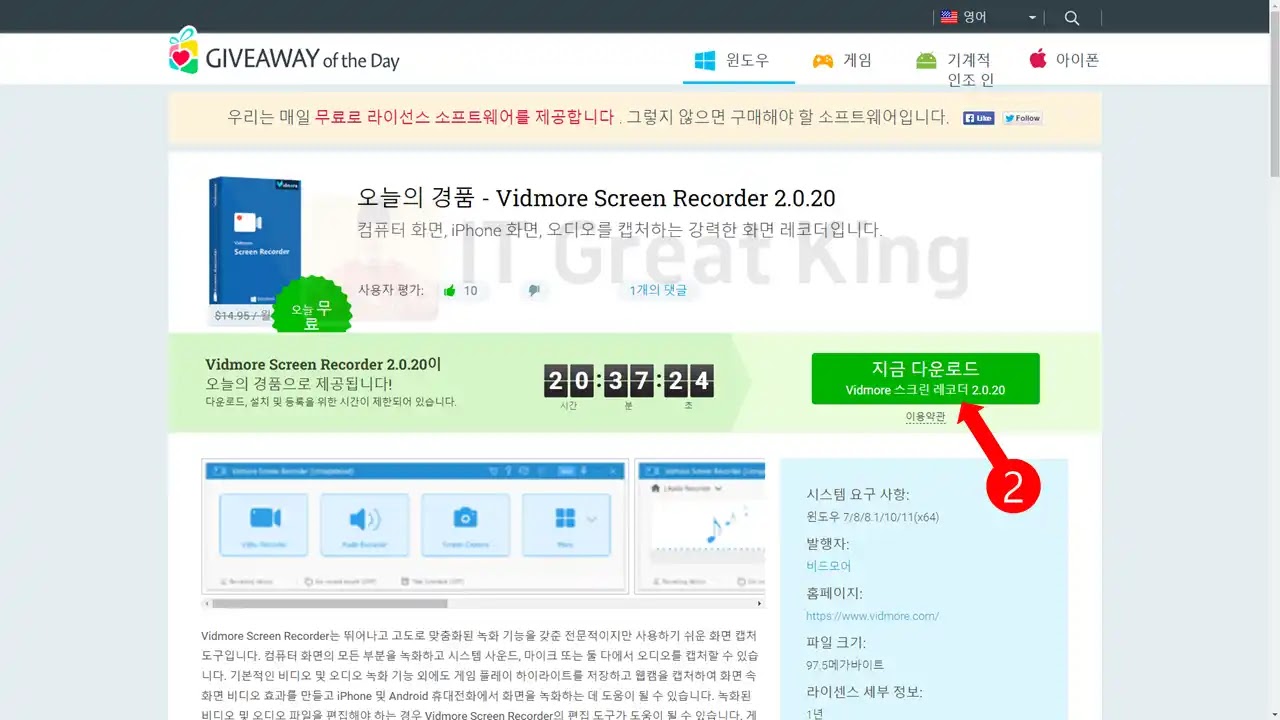Go to the 아이폰 tab
Screen dimensions: 1280x720
[x=1064, y=60]
